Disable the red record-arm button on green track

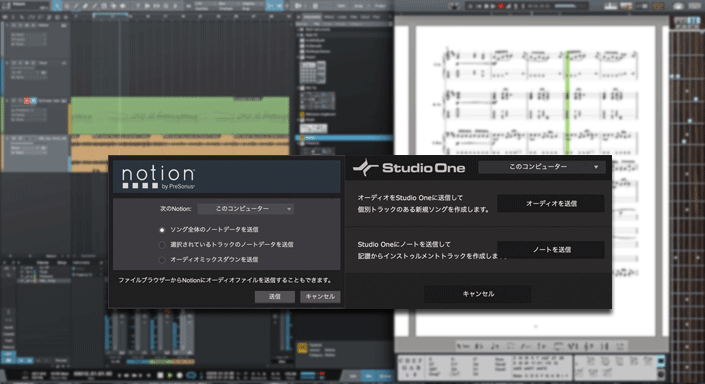point(27,101)
